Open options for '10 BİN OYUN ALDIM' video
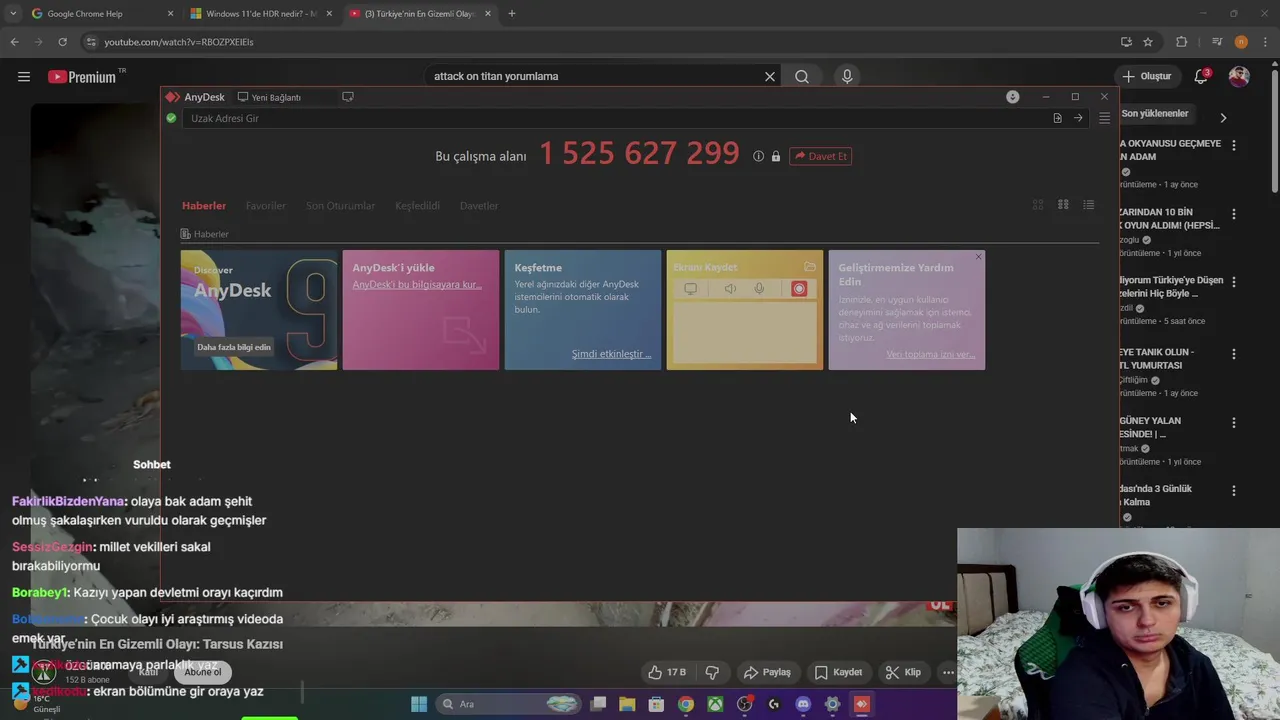The image size is (1280, 720). tap(1233, 214)
